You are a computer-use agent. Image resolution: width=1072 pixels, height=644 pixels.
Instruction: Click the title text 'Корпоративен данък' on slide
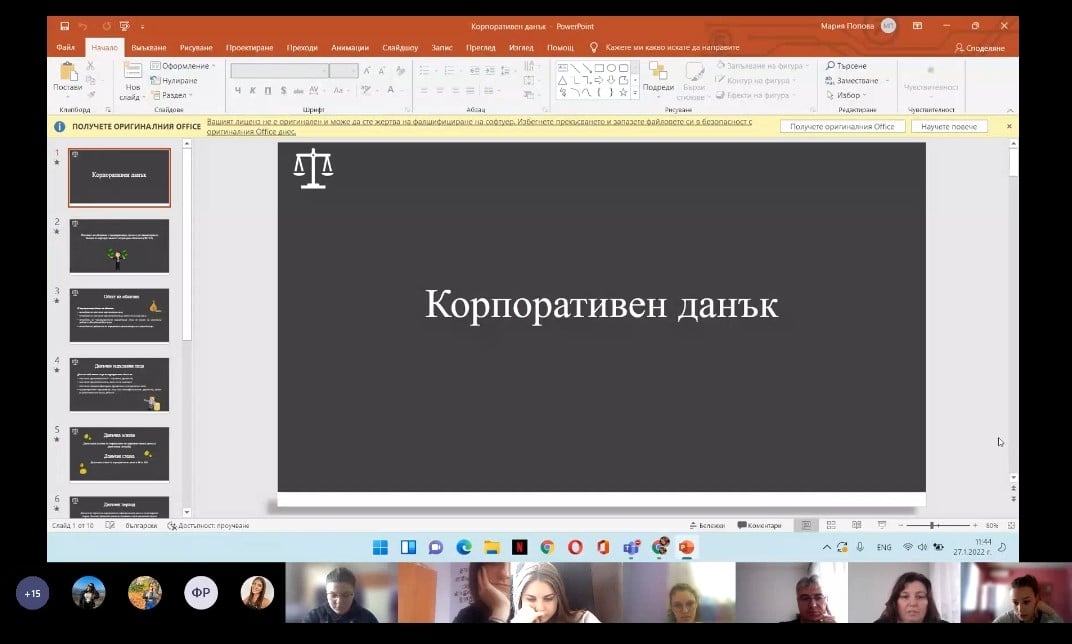point(602,304)
